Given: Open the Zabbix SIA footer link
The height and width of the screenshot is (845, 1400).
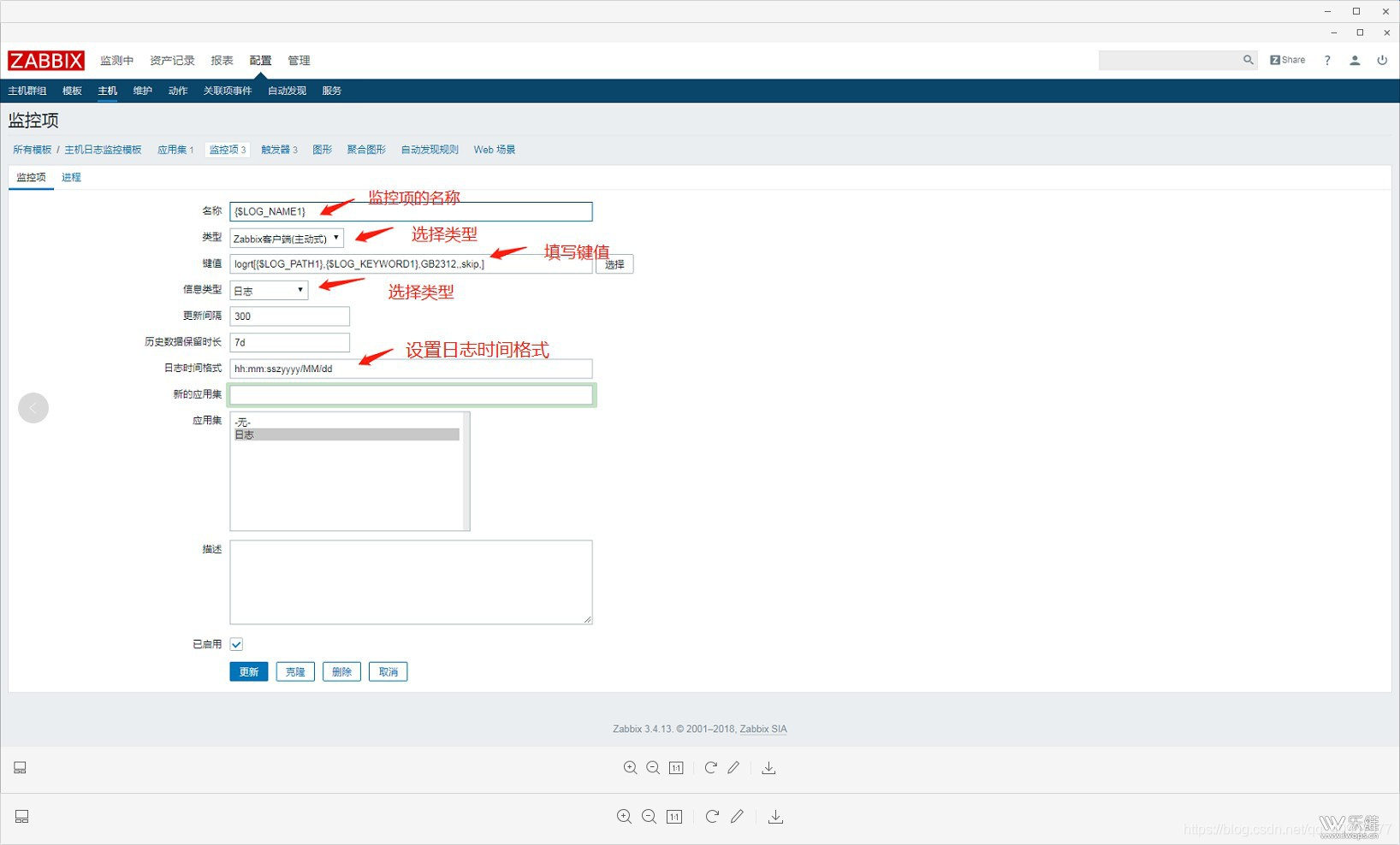Looking at the screenshot, I should 763,730.
